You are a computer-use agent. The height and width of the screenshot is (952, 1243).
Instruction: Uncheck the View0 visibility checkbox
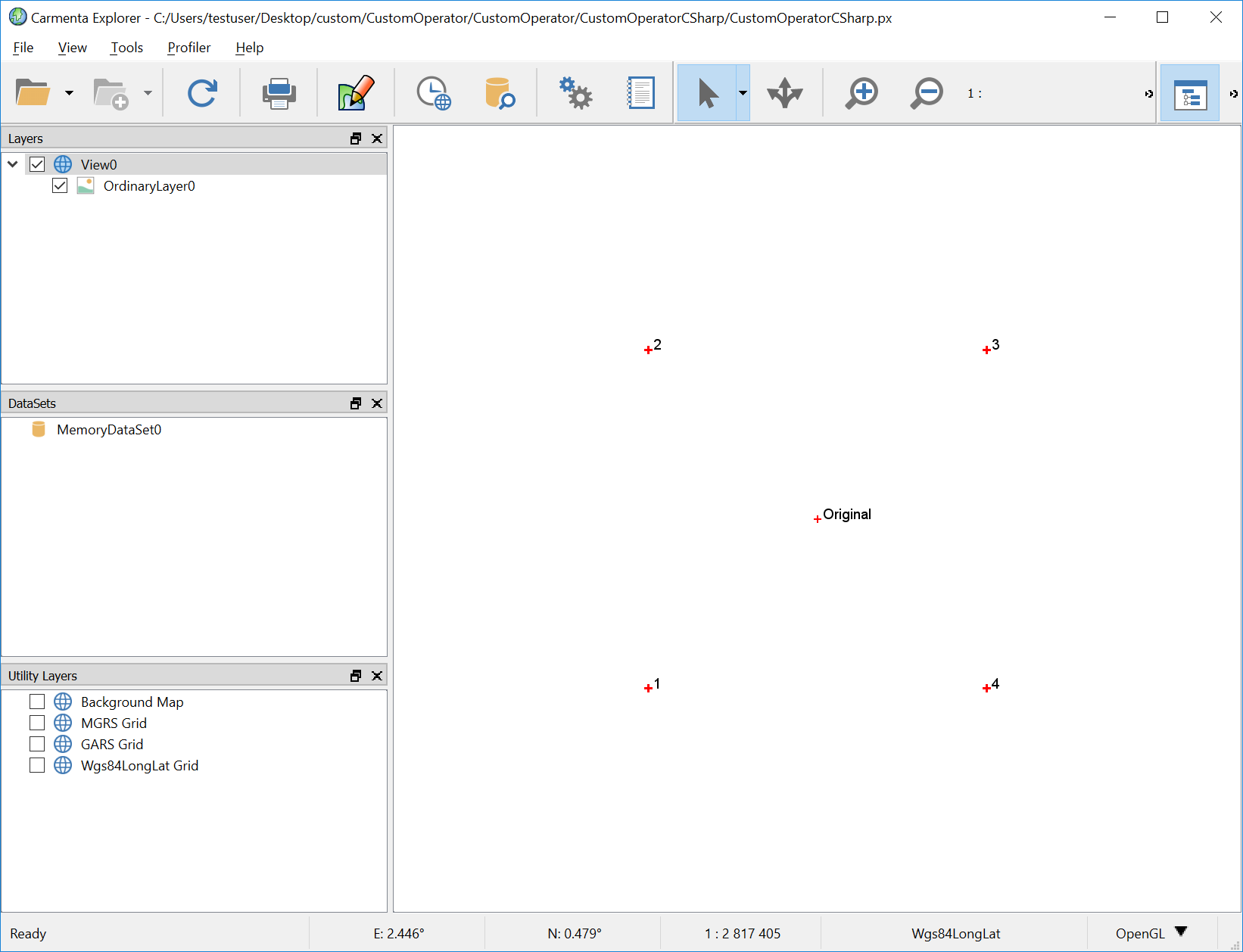37,164
